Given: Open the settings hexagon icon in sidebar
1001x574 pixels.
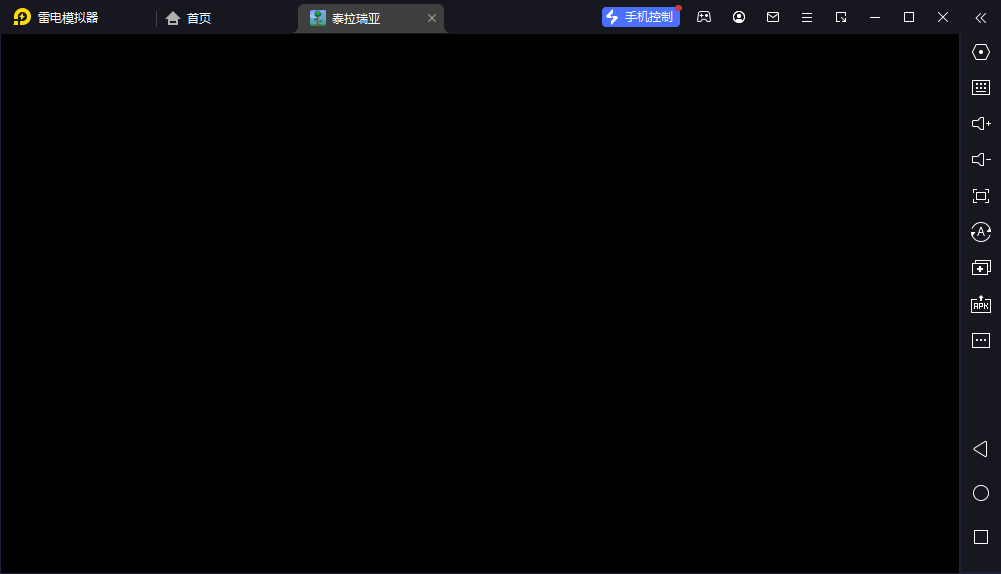Looking at the screenshot, I should 981,52.
